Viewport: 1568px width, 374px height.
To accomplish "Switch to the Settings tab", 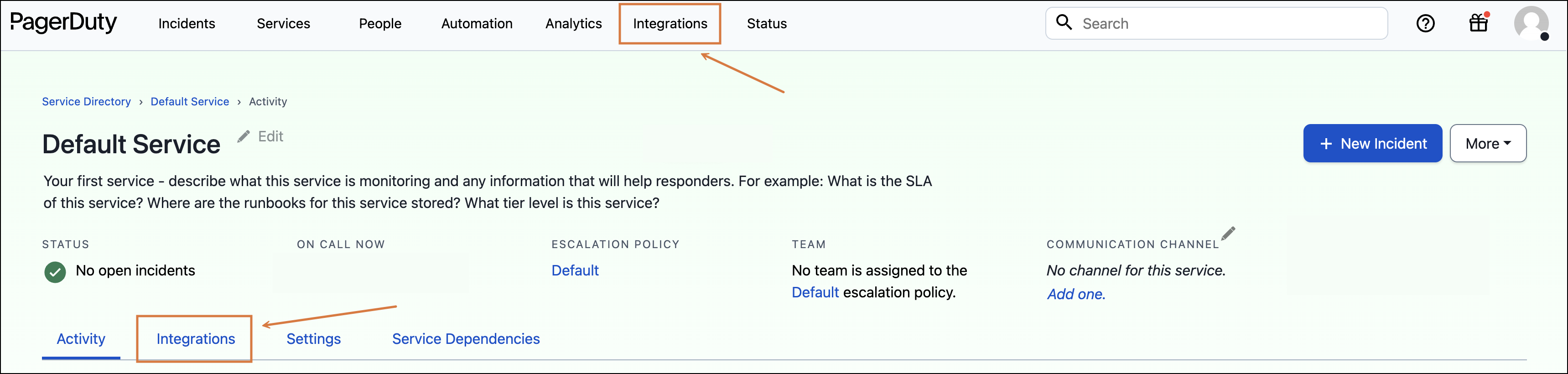I will [x=313, y=339].
